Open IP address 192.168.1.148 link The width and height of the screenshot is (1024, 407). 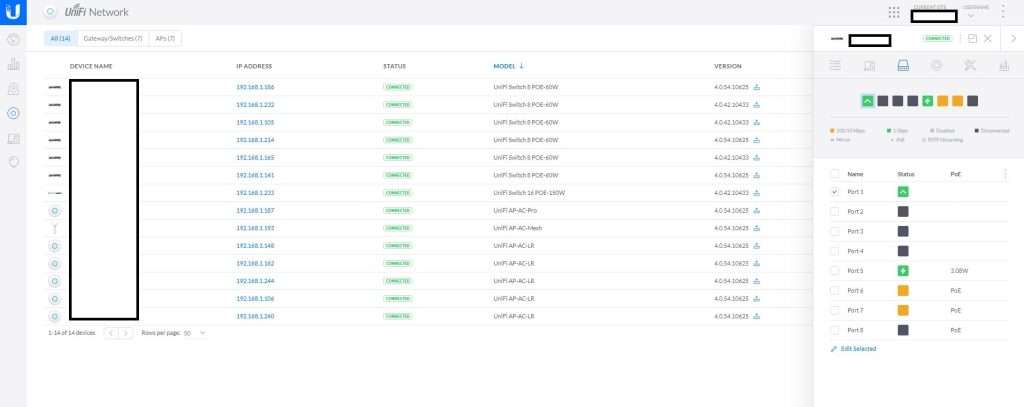coord(255,246)
